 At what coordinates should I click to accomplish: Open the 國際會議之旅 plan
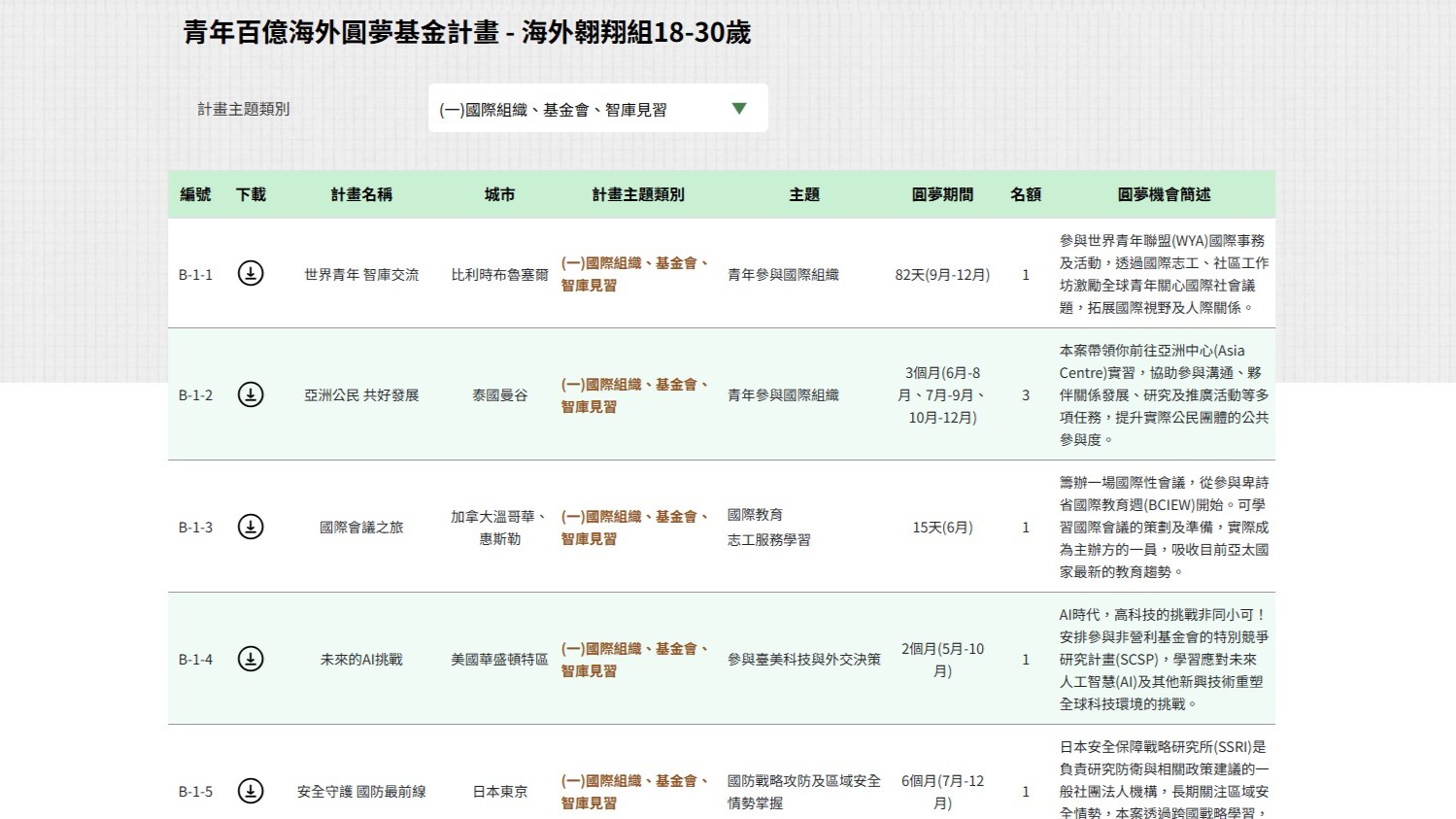click(361, 528)
